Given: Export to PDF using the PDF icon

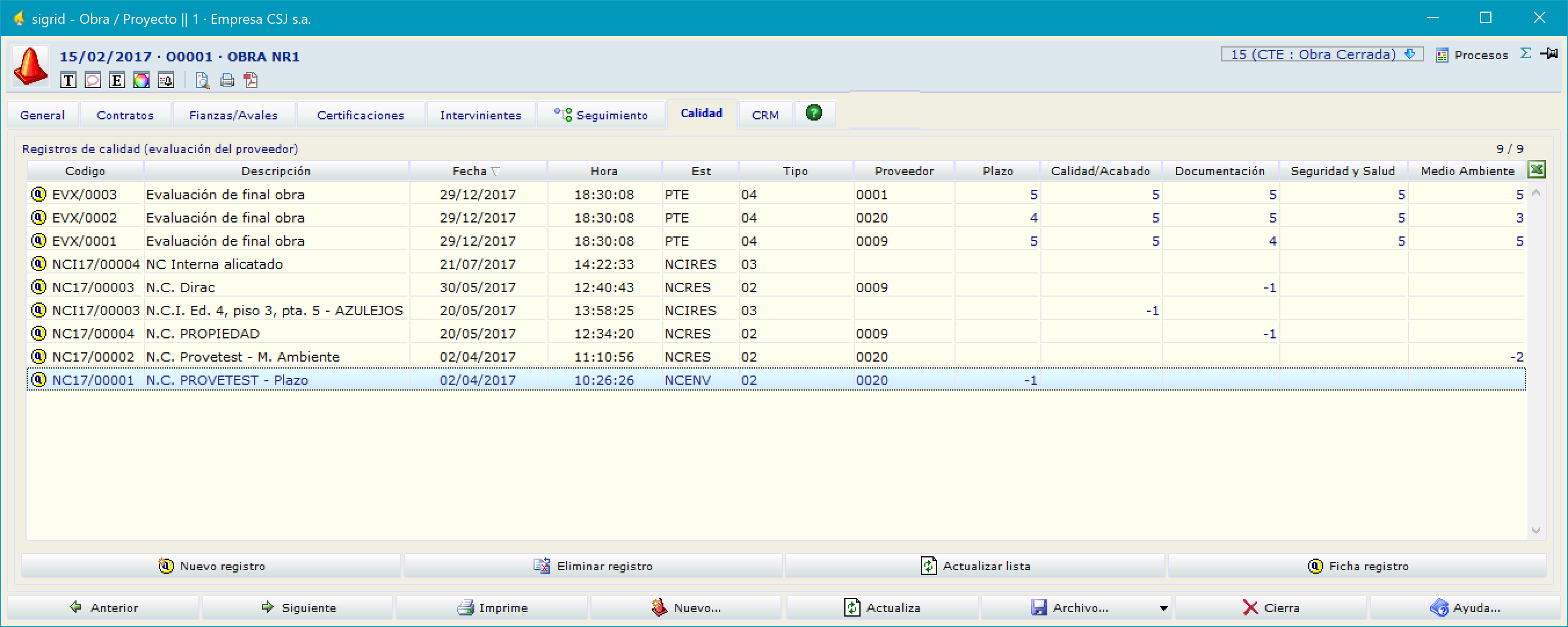Looking at the screenshot, I should pos(251,81).
